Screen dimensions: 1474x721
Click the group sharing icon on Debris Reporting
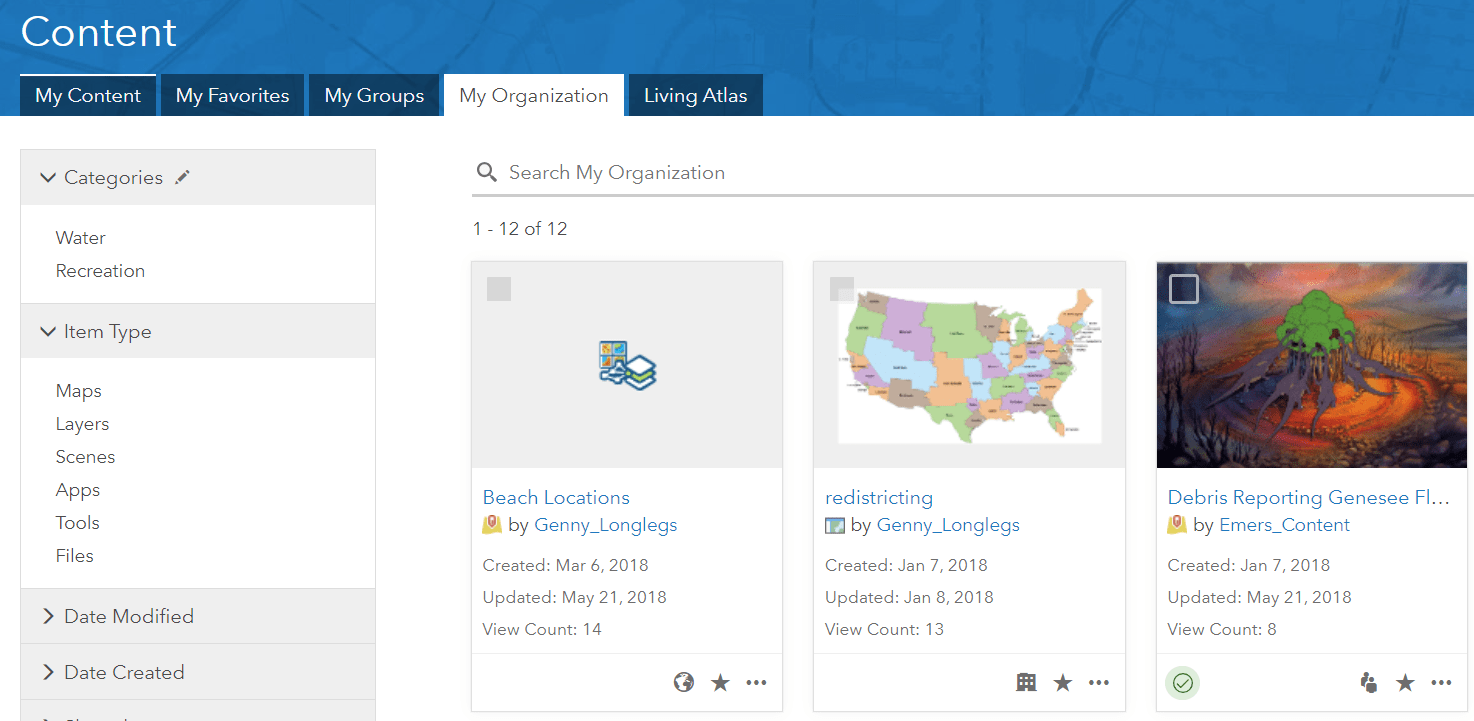[x=1369, y=683]
